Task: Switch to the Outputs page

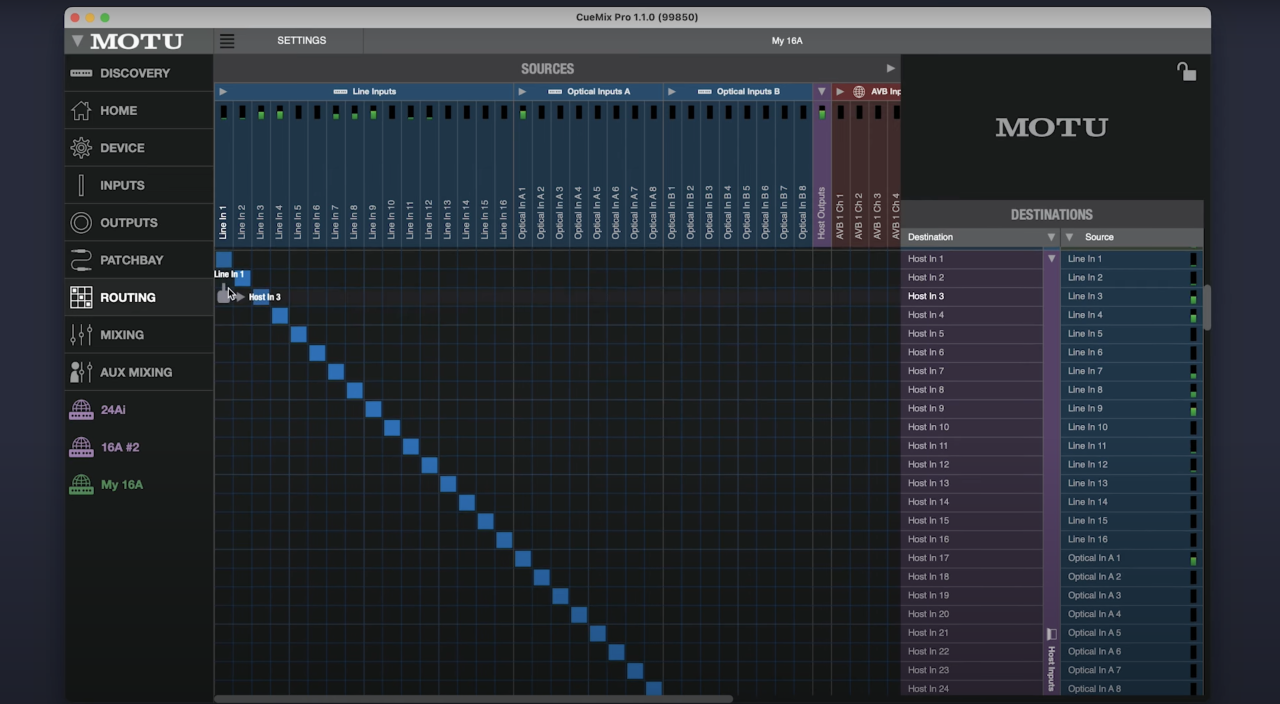Action: [x=128, y=223]
